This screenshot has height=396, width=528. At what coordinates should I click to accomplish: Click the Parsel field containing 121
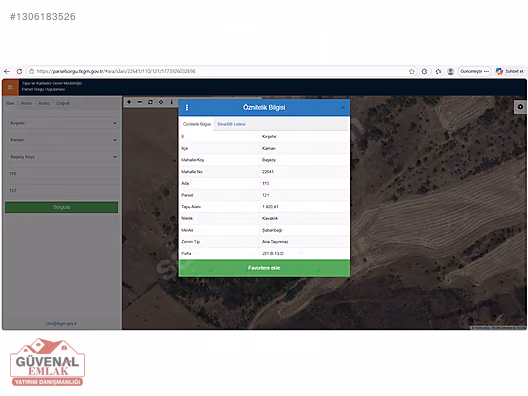coord(63,191)
